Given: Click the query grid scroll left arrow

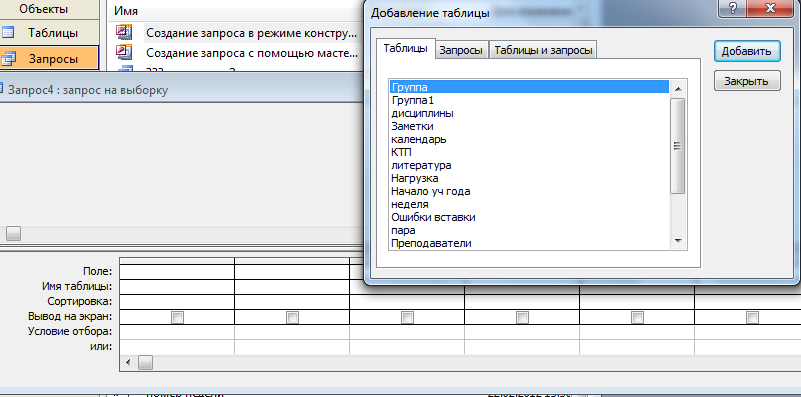Looking at the screenshot, I should [128, 363].
